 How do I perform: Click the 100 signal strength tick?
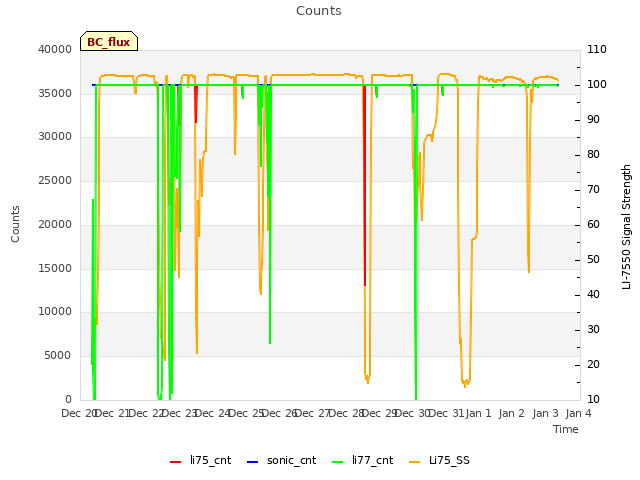point(597,84)
